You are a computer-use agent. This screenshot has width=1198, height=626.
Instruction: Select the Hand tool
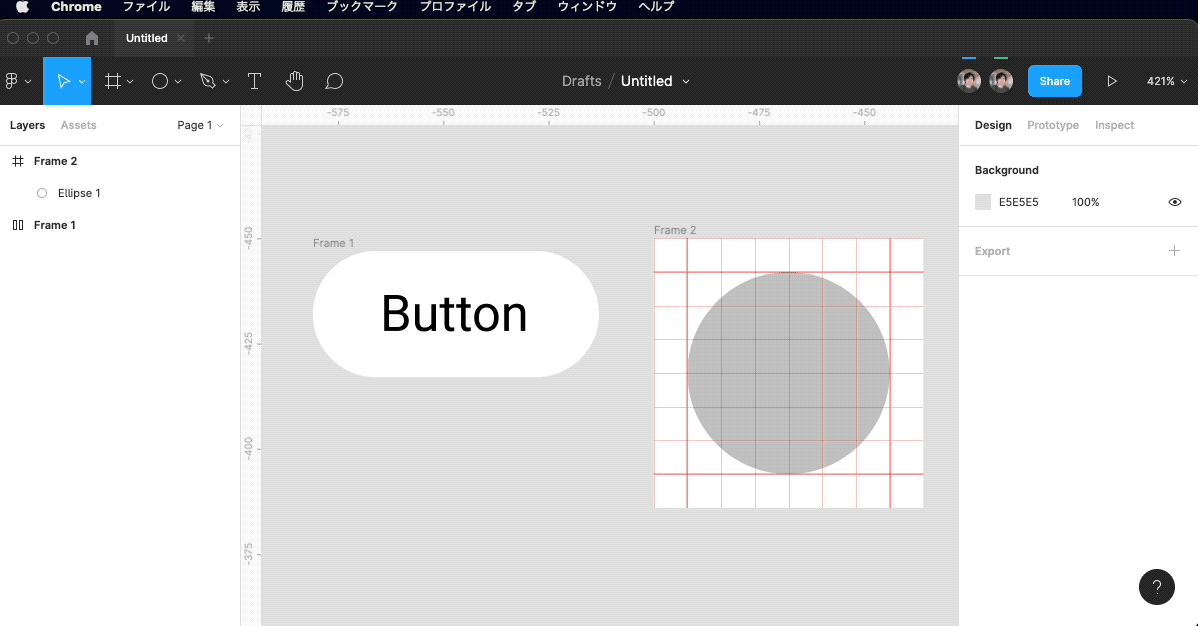pyautogui.click(x=294, y=81)
